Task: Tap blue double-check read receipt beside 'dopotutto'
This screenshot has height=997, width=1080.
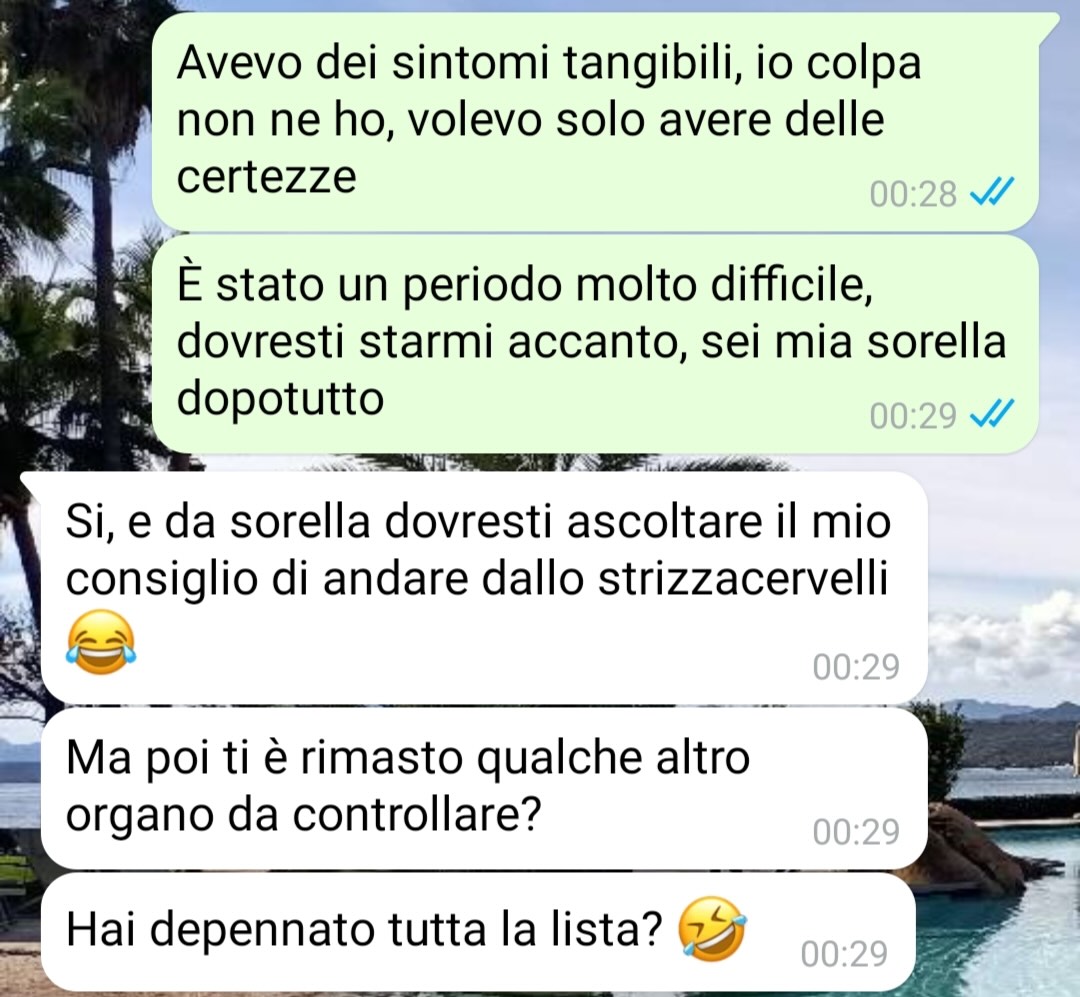Action: [992, 414]
